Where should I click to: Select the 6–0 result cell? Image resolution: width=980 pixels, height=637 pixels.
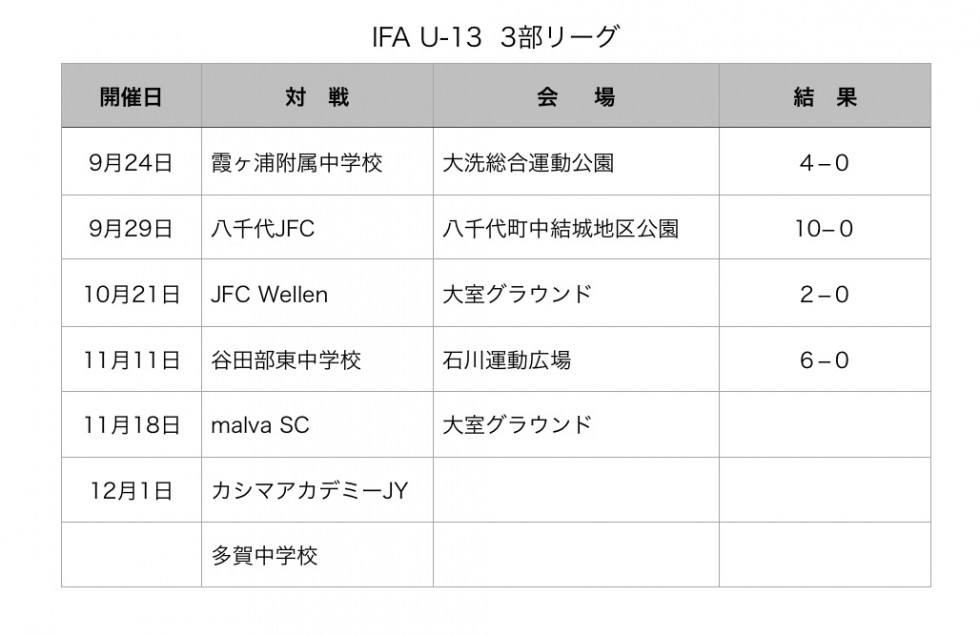click(825, 359)
